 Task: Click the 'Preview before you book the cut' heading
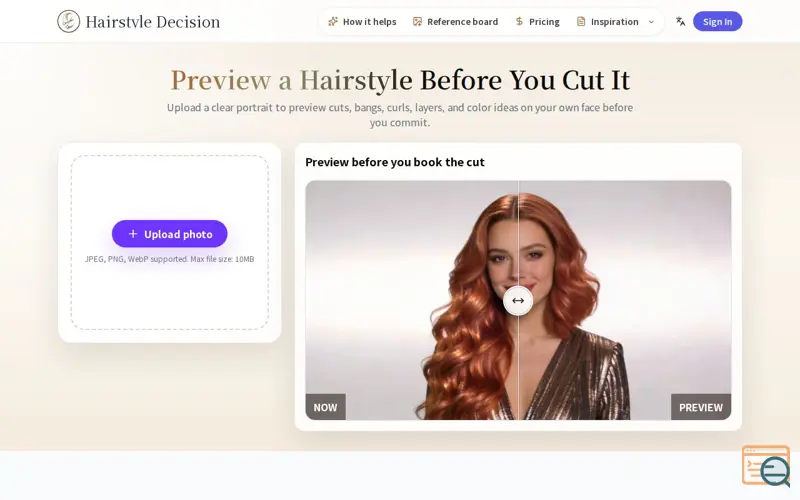click(395, 162)
